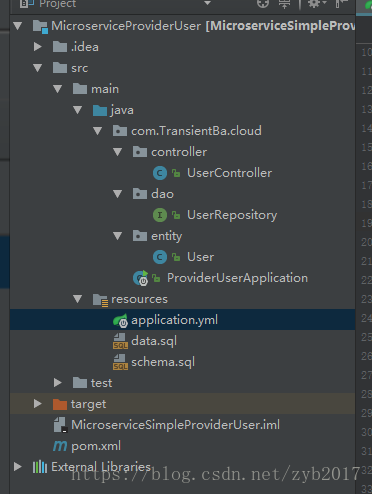Expand the .idea folder
Viewport: 372px width, 494px height.
(x=38, y=47)
